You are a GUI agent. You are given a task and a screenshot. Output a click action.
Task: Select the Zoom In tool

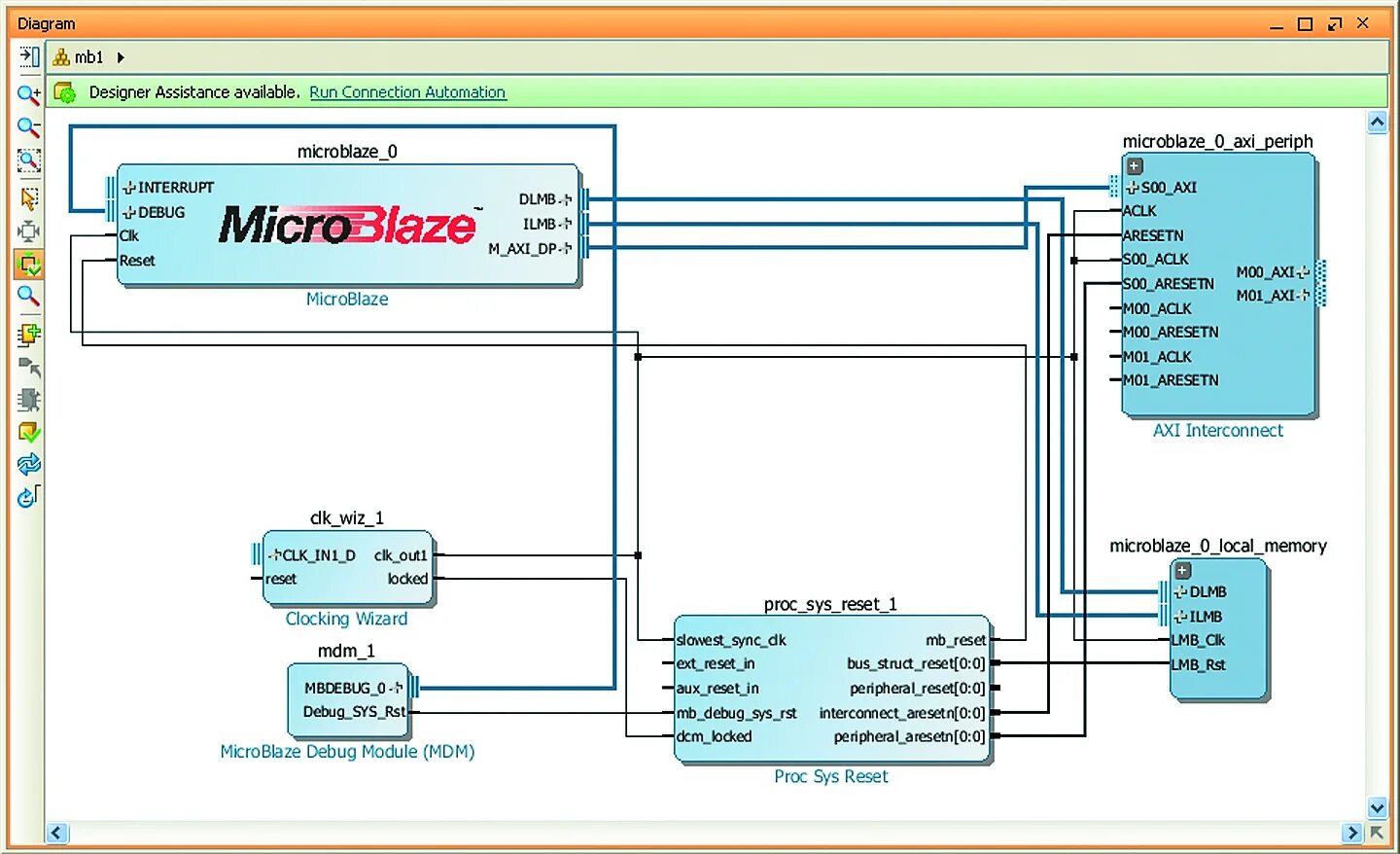click(x=28, y=94)
